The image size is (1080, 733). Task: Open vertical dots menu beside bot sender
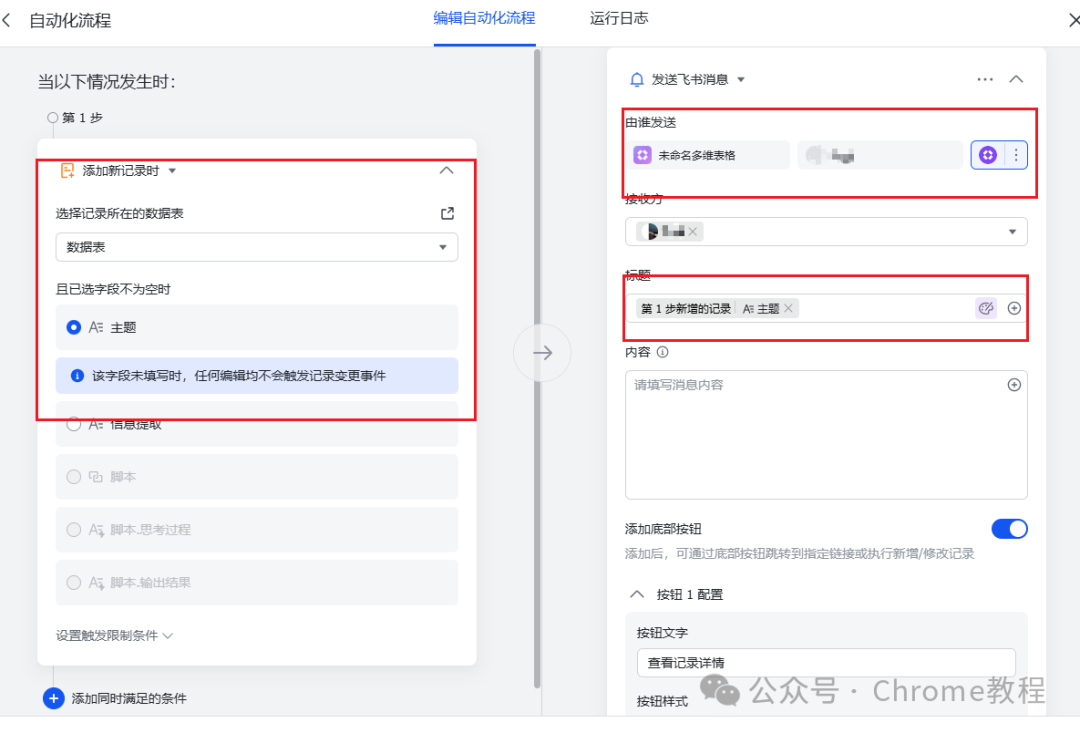tap(1016, 155)
